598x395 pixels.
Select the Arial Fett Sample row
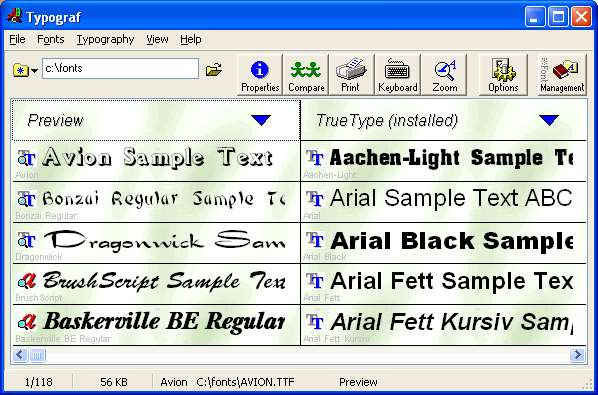tap(444, 284)
